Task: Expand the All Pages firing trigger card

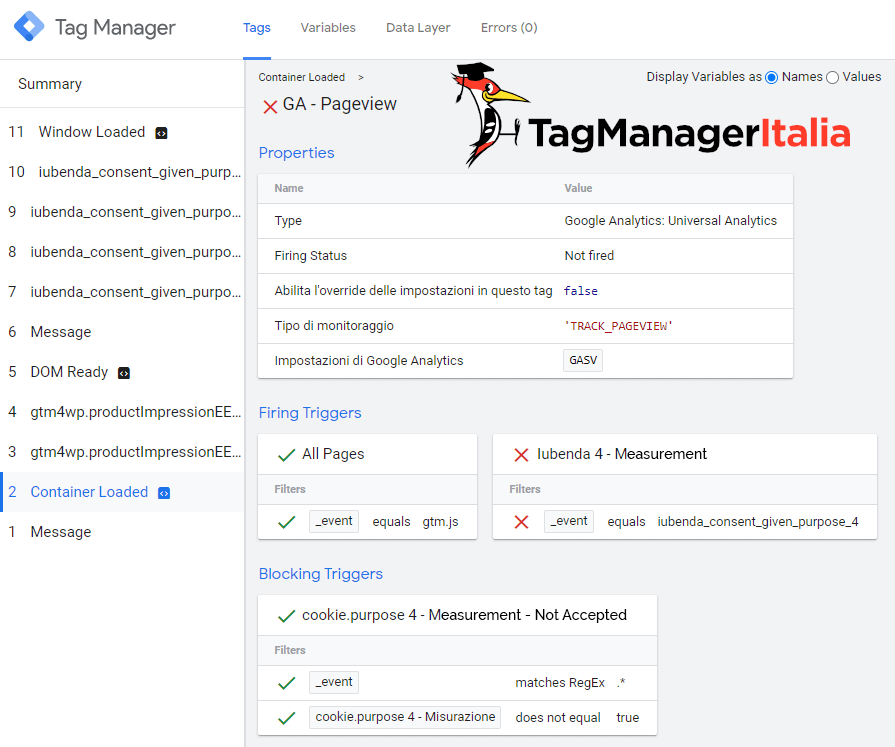Action: pyautogui.click(x=367, y=454)
